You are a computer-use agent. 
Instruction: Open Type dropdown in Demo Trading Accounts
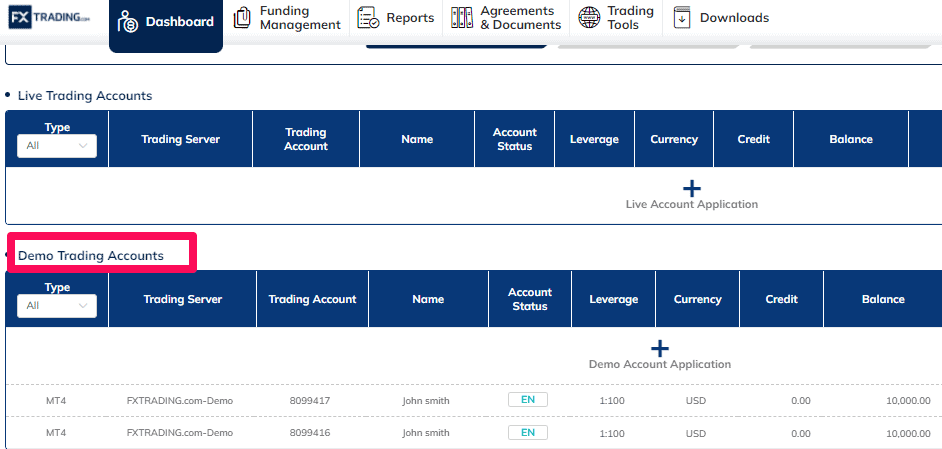click(x=57, y=306)
